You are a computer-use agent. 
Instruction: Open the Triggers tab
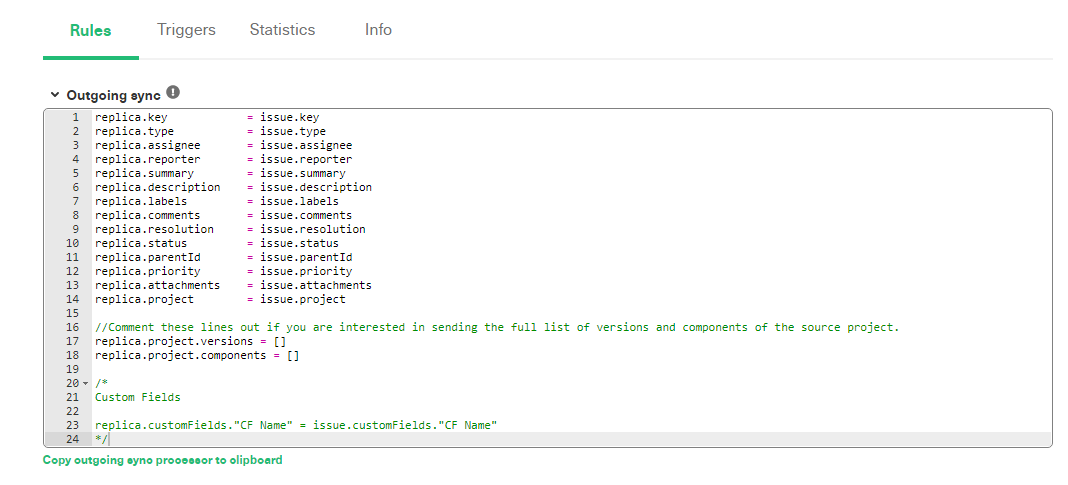186,30
